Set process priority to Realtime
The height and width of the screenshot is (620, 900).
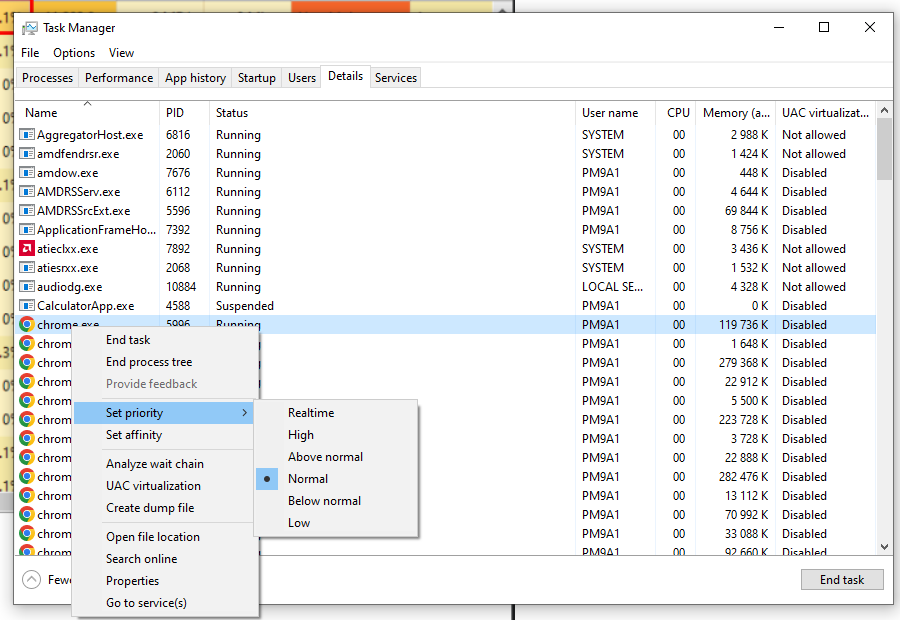click(311, 413)
